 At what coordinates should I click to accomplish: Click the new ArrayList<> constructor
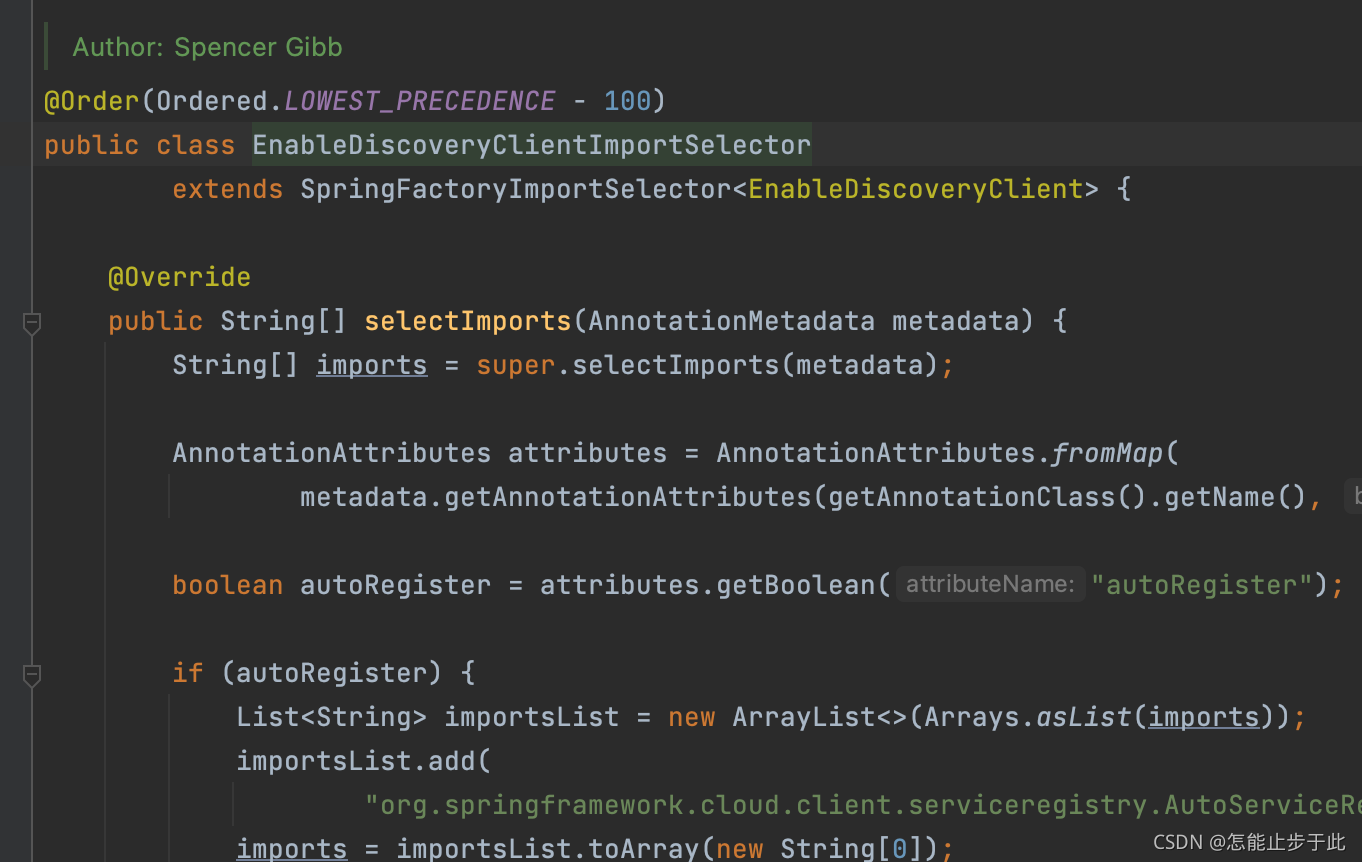[788, 717]
